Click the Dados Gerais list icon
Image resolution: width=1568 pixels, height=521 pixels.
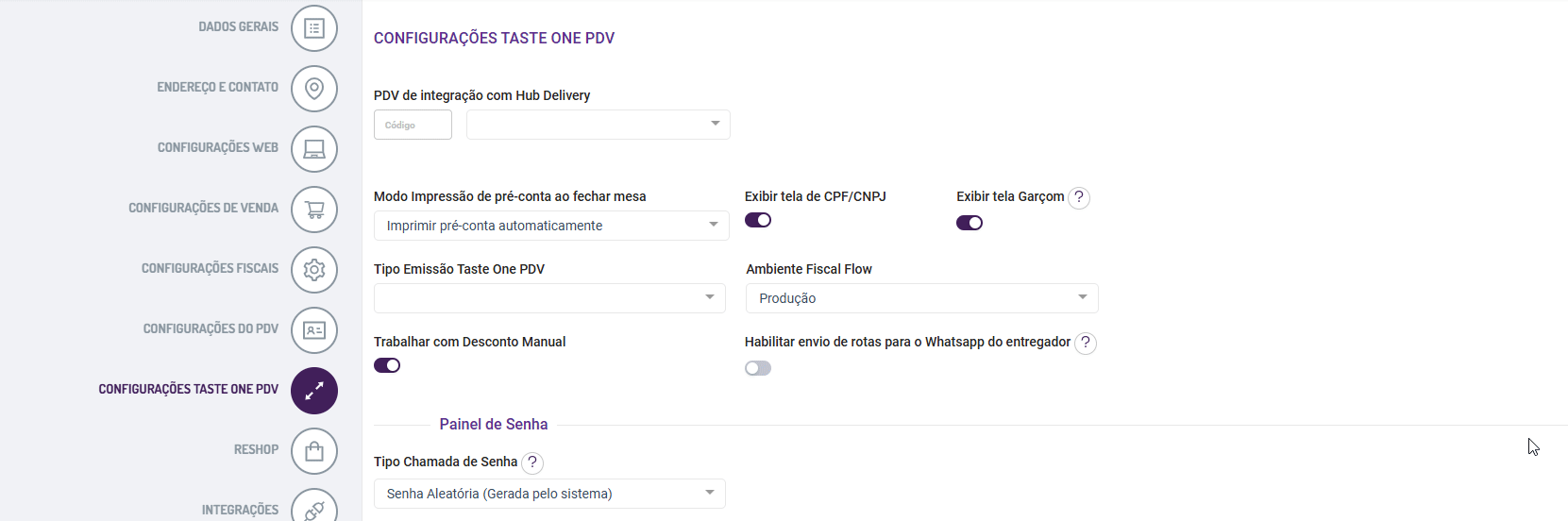point(314,28)
